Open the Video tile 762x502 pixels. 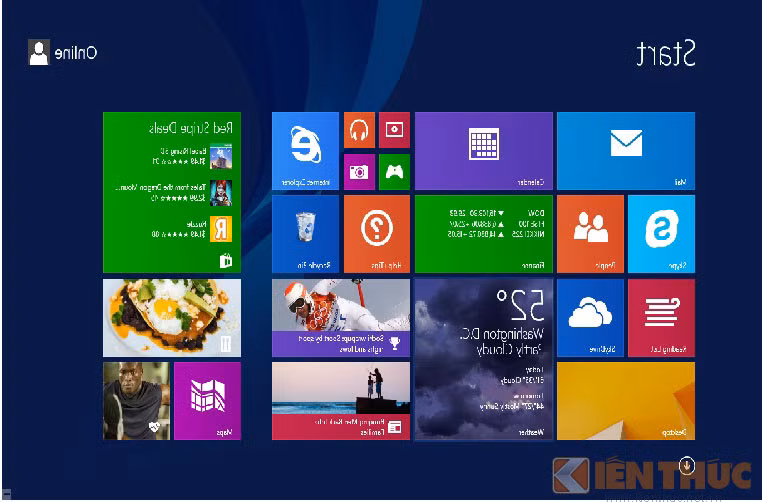[394, 129]
